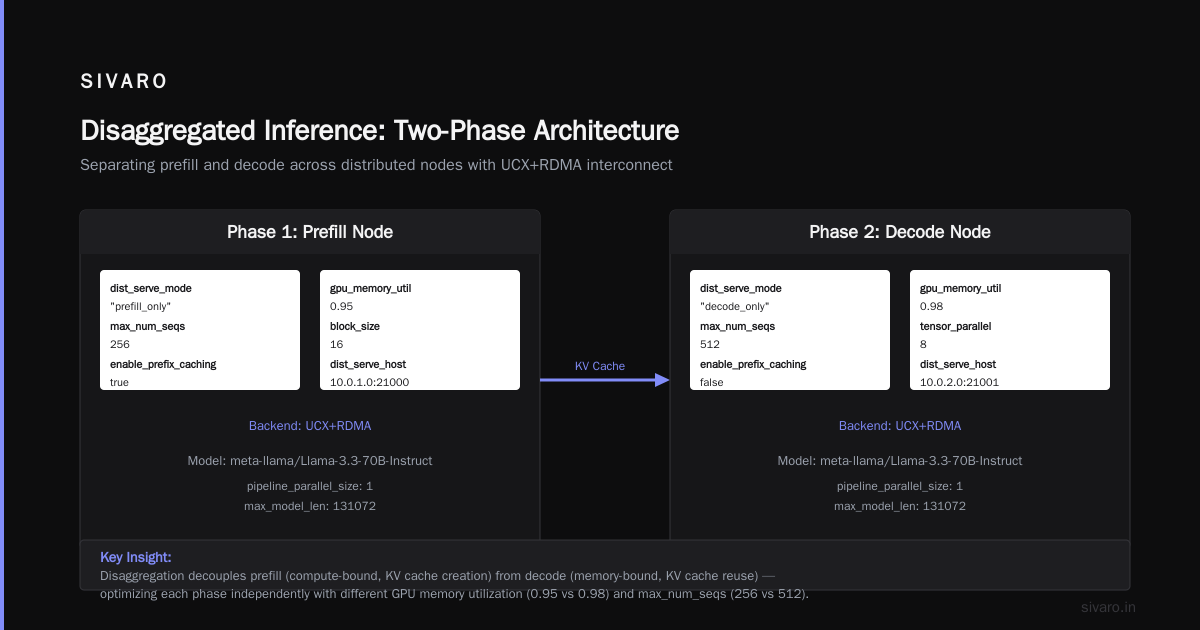Click gpu_memory_util value 0.98

(x=931, y=307)
